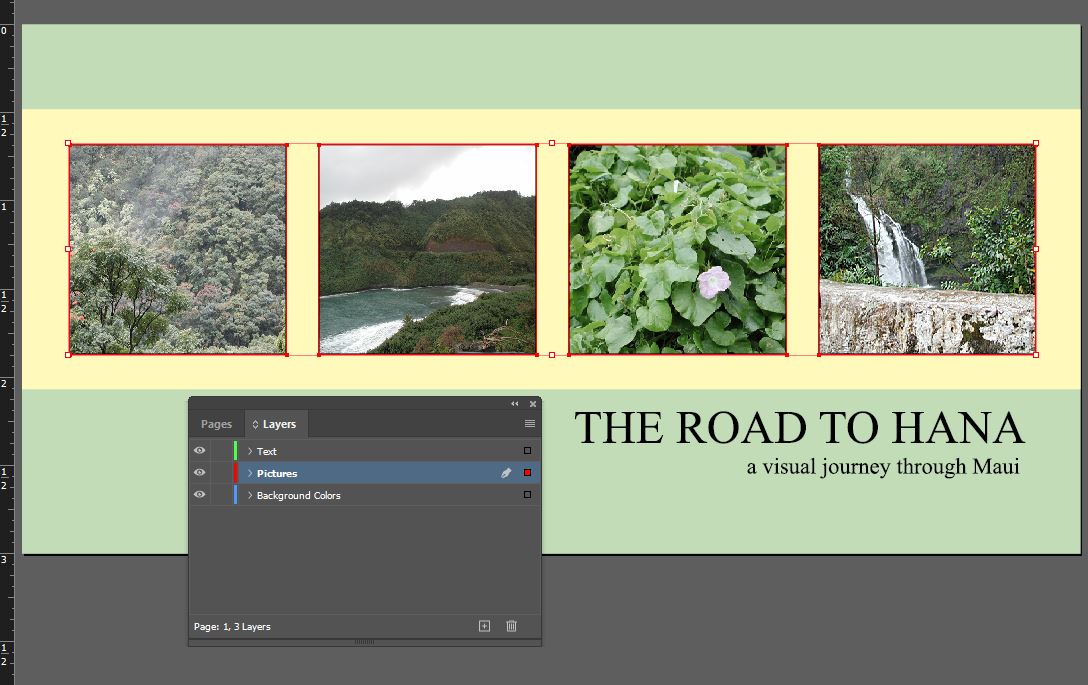
Task: Click "THE ROAD TO HANA" title text
Action: 799,428
